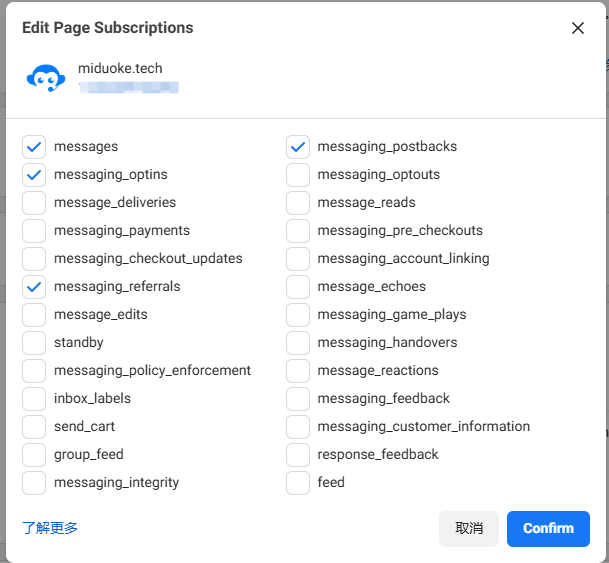This screenshot has height=563, width=609.
Task: Uncheck the messages subscription checkbox
Action: pos(34,147)
